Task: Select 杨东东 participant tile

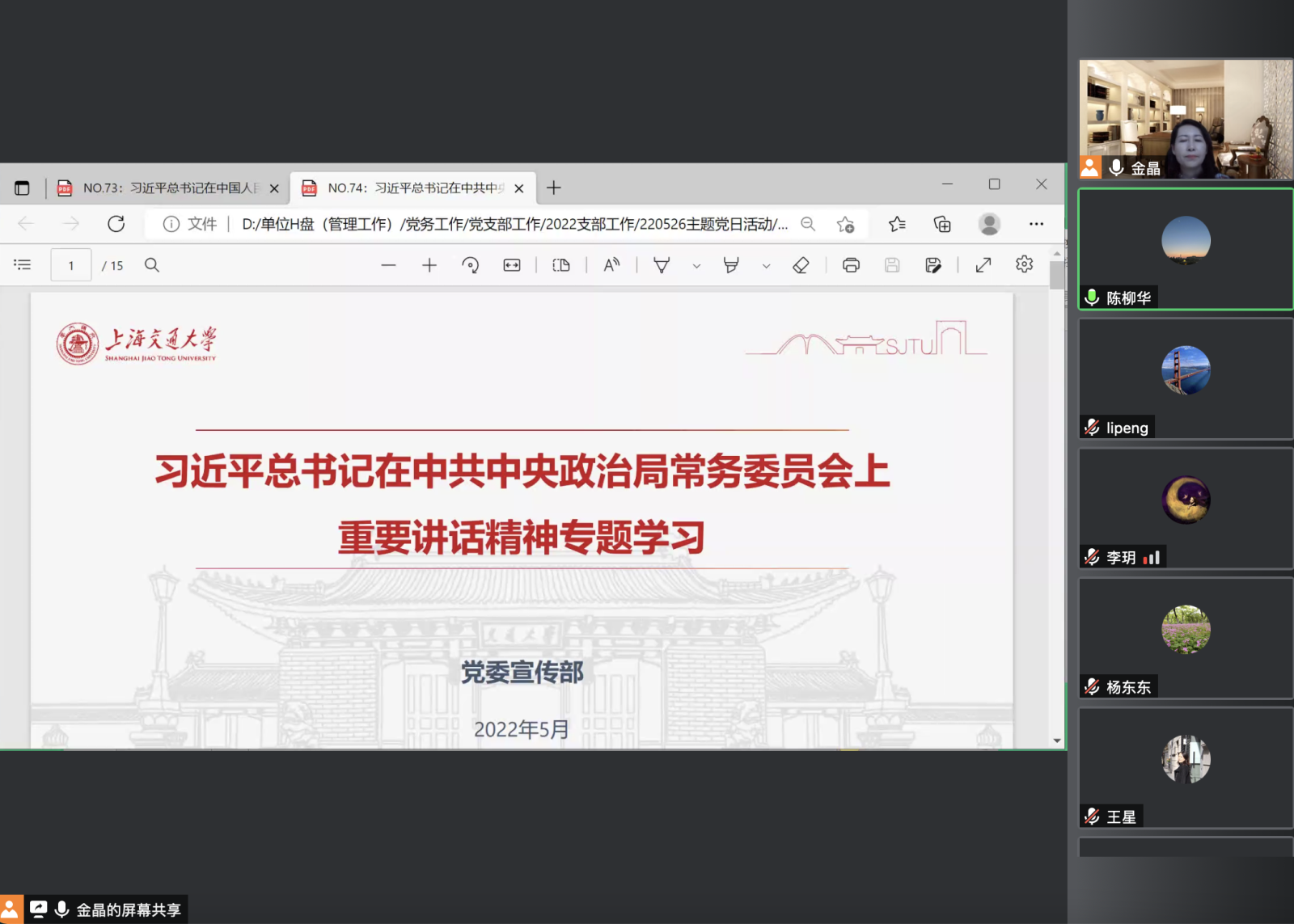Action: coord(1186,638)
